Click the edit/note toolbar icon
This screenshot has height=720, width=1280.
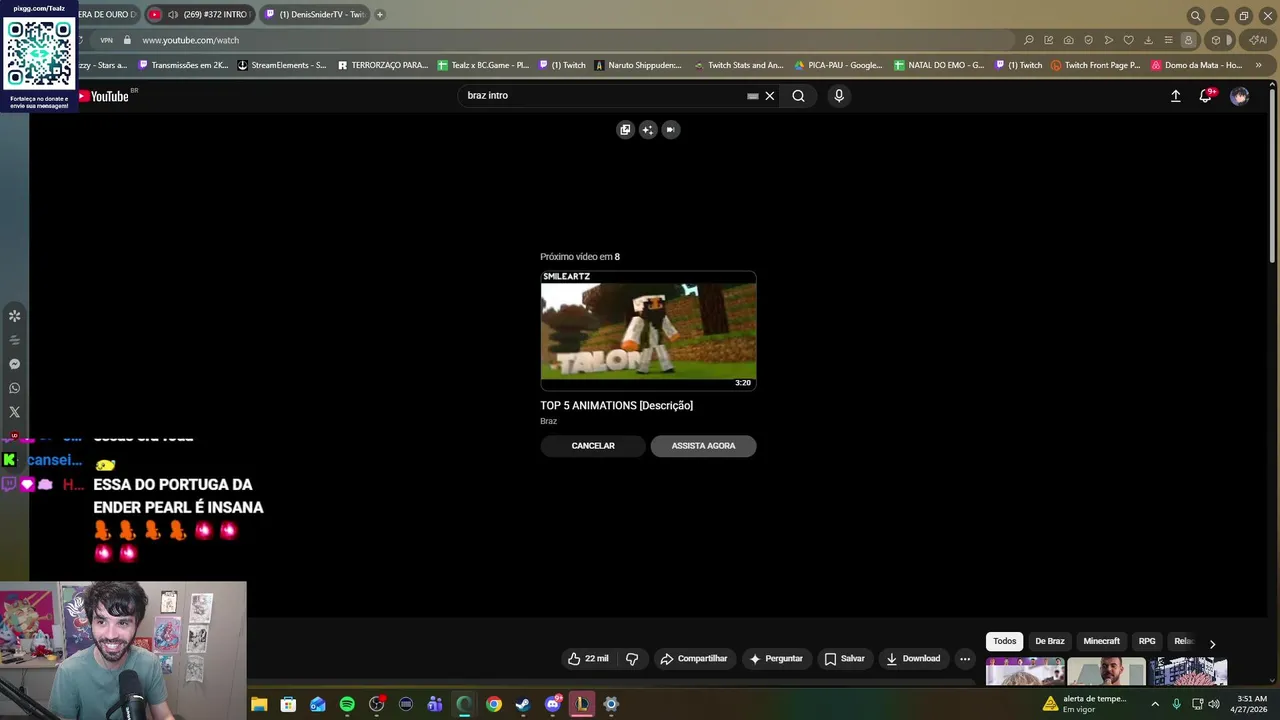(1049, 40)
